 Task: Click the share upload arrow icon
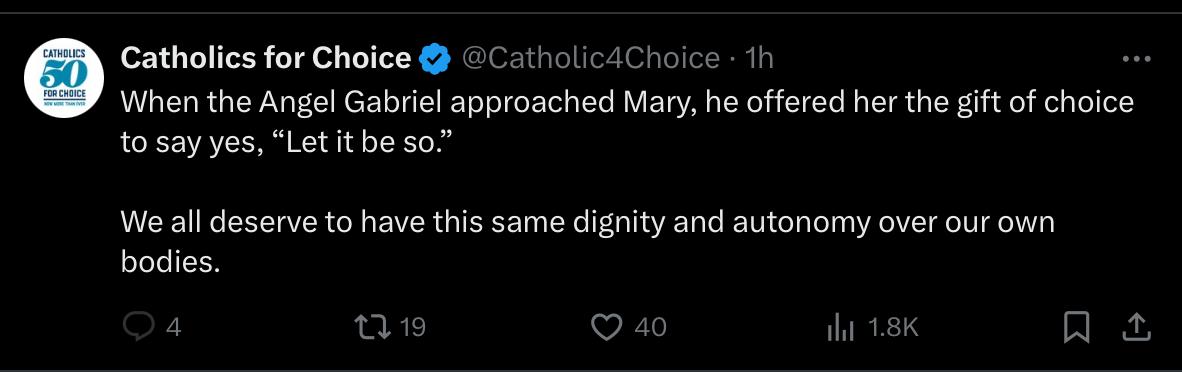coord(1137,327)
